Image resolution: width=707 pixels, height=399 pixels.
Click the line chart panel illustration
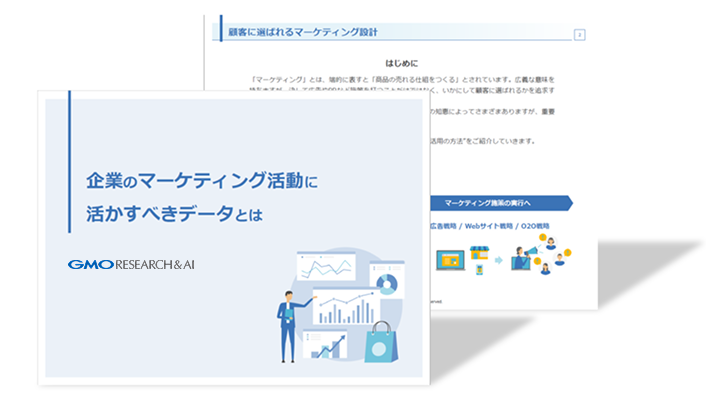[326, 266]
